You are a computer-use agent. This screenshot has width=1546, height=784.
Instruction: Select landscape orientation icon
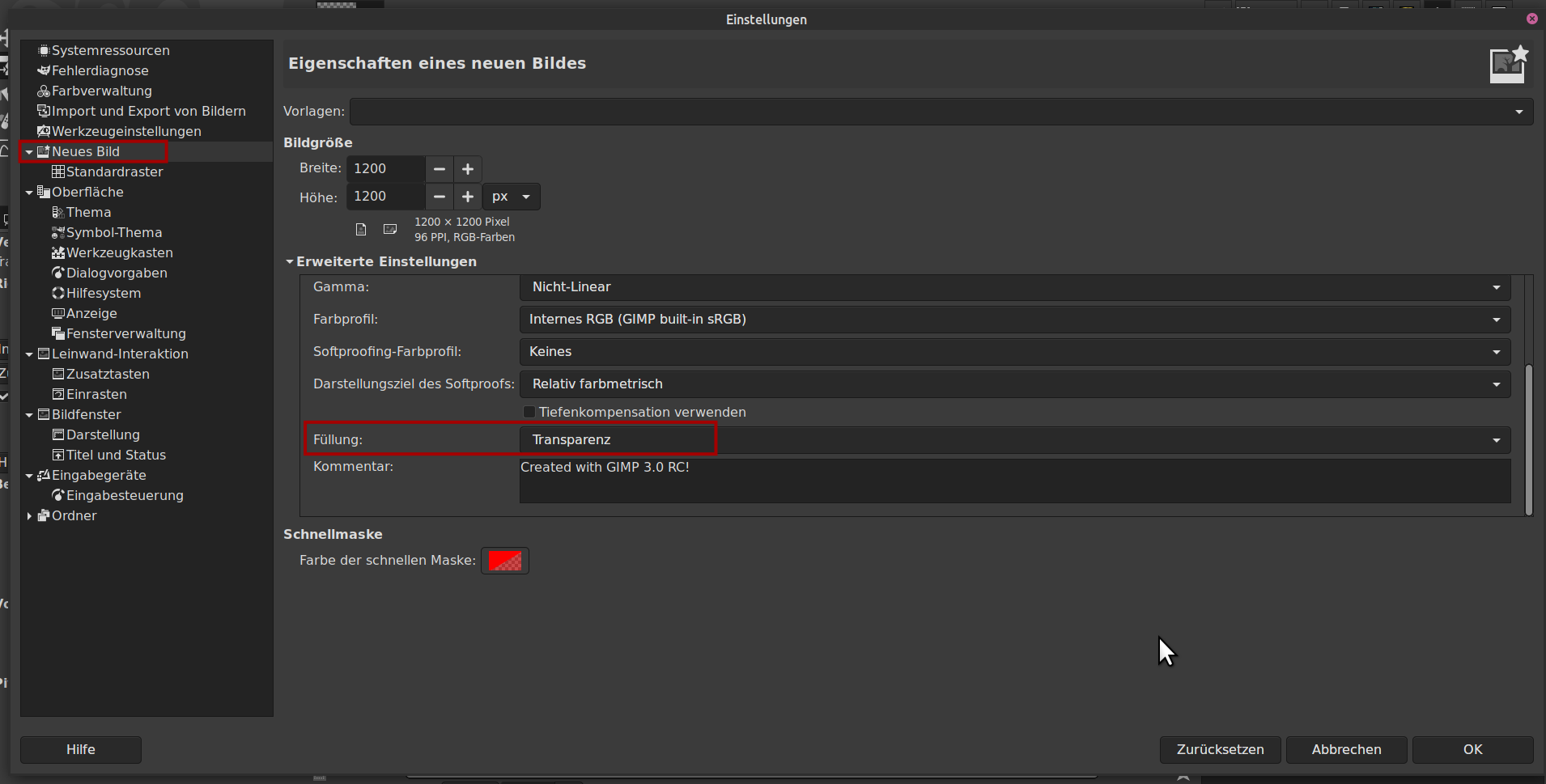(390, 230)
